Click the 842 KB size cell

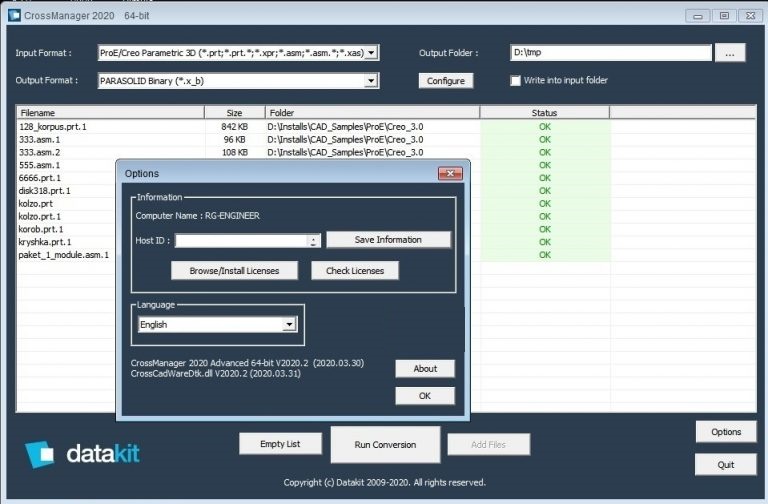click(x=235, y=127)
